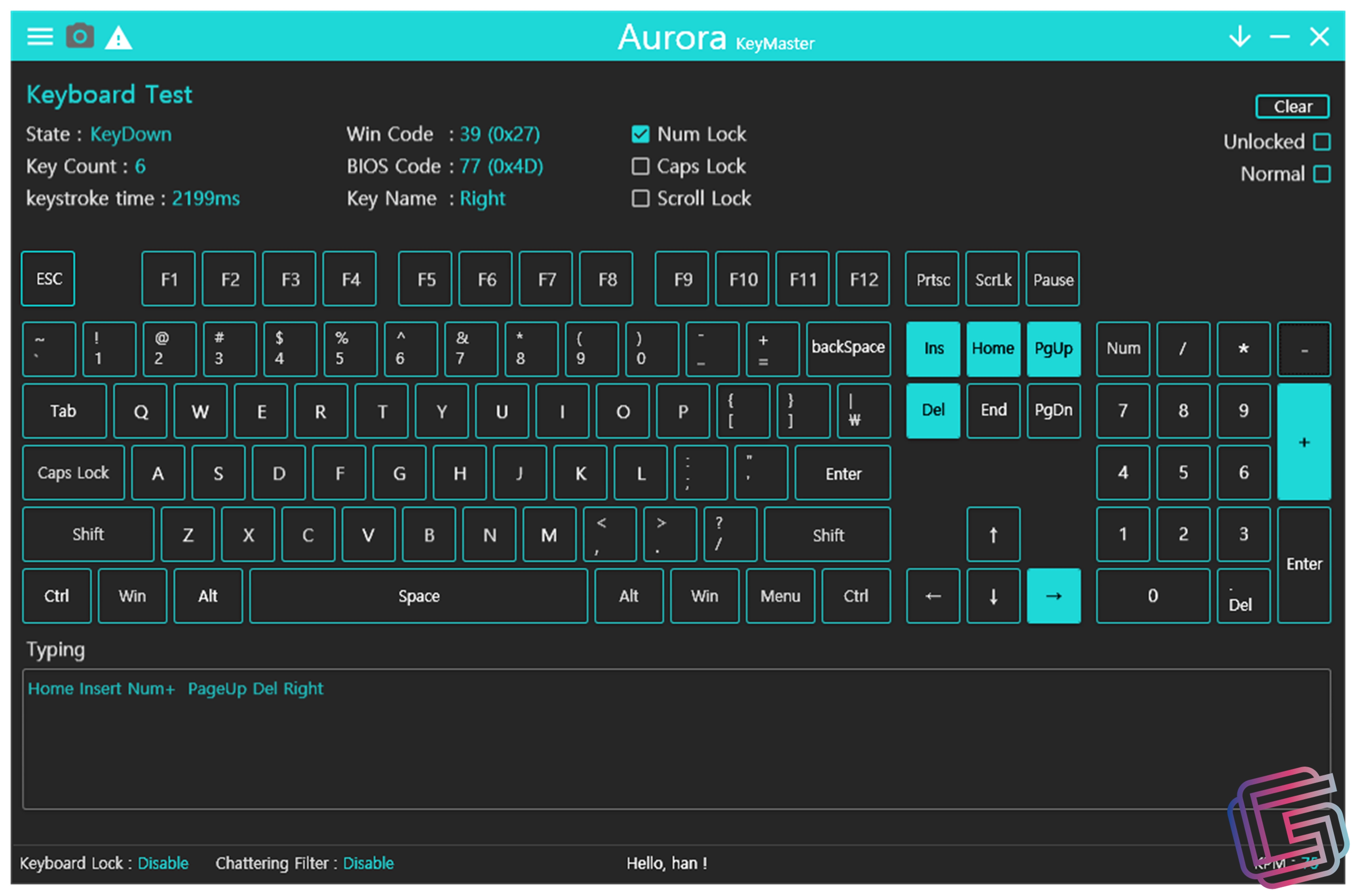Viewport: 1357px width, 896px height.
Task: Check the Normal checkbox
Action: click(1322, 174)
